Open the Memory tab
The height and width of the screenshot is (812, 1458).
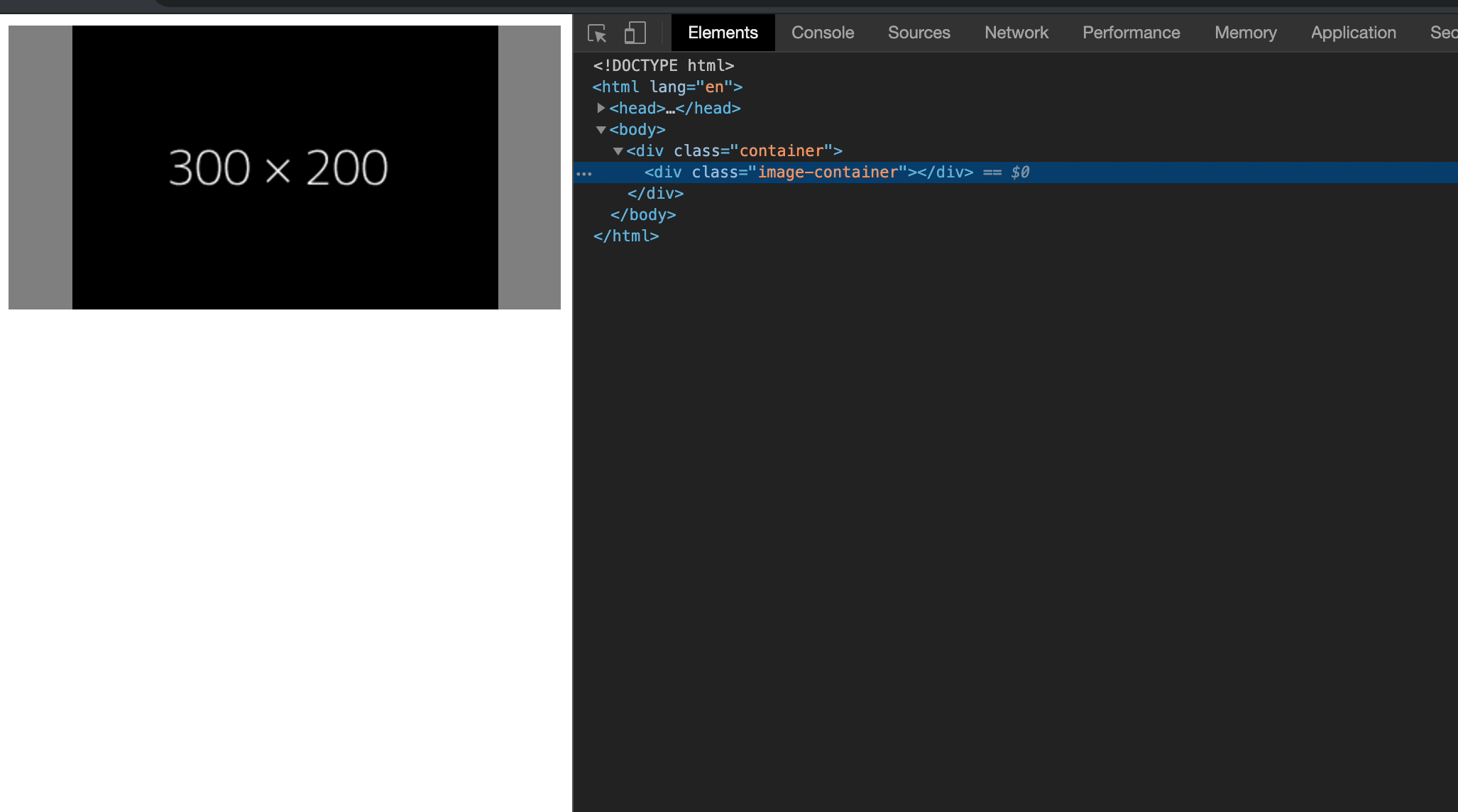[1245, 33]
